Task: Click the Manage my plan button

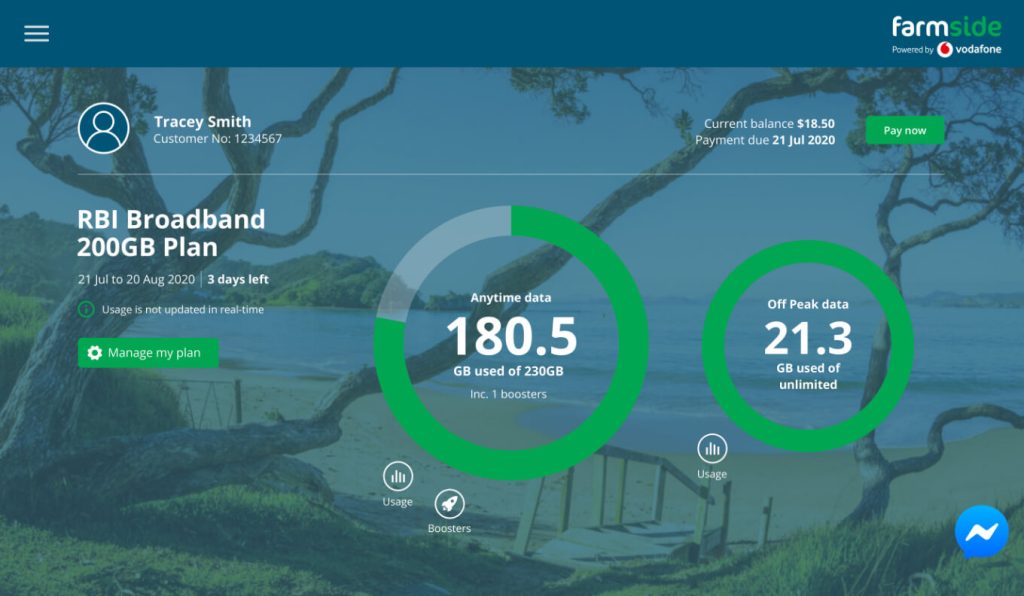Action: click(x=148, y=352)
